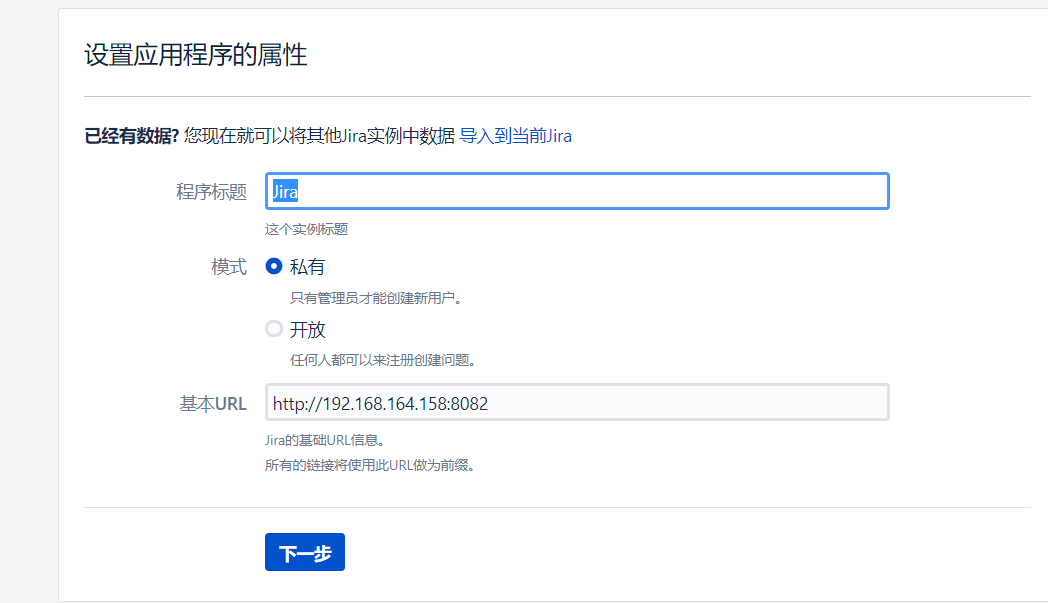
Task: Click the 您现在就可以将其他Jira实例中数据 sentence
Action: point(319,136)
